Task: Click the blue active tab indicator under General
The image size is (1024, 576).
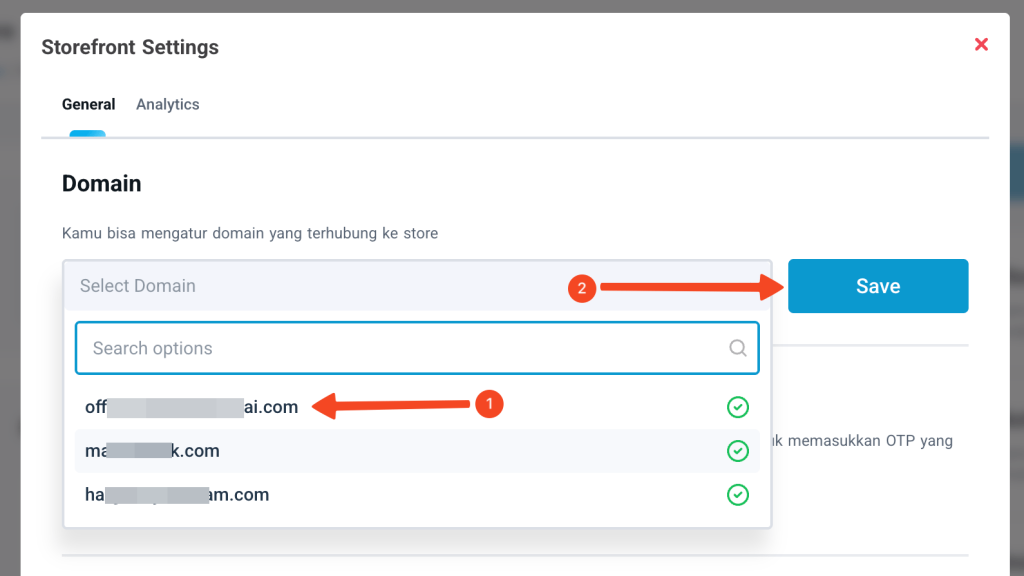Action: coord(88,129)
